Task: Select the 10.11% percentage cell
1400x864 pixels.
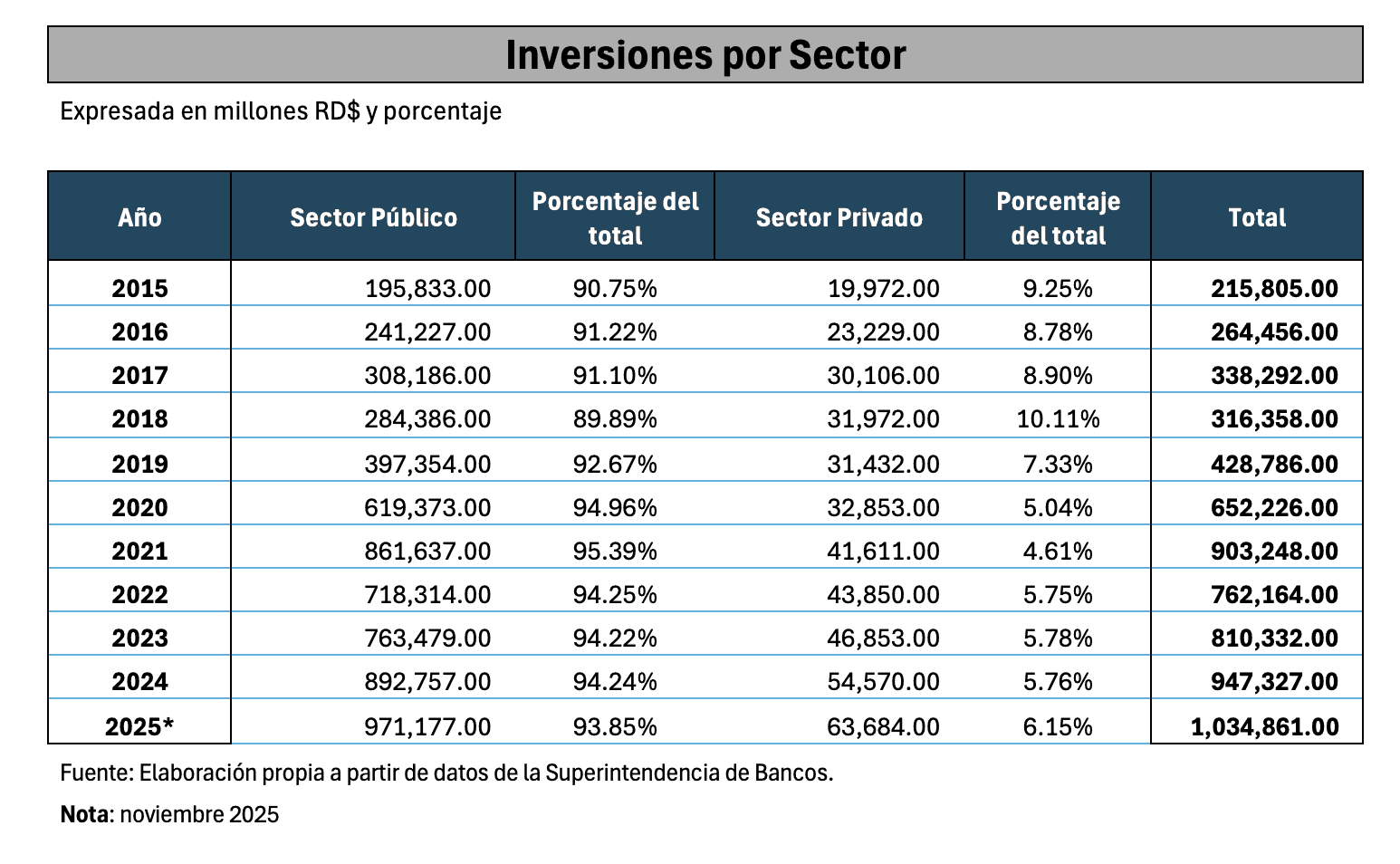Action: tap(1058, 419)
